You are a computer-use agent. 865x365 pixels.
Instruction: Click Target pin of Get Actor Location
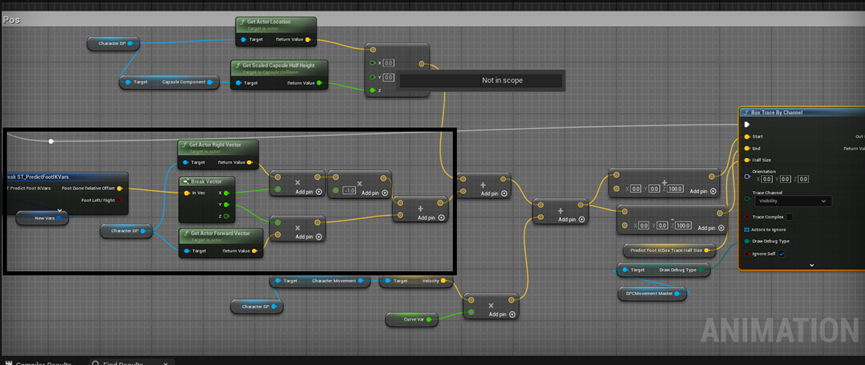(243, 40)
